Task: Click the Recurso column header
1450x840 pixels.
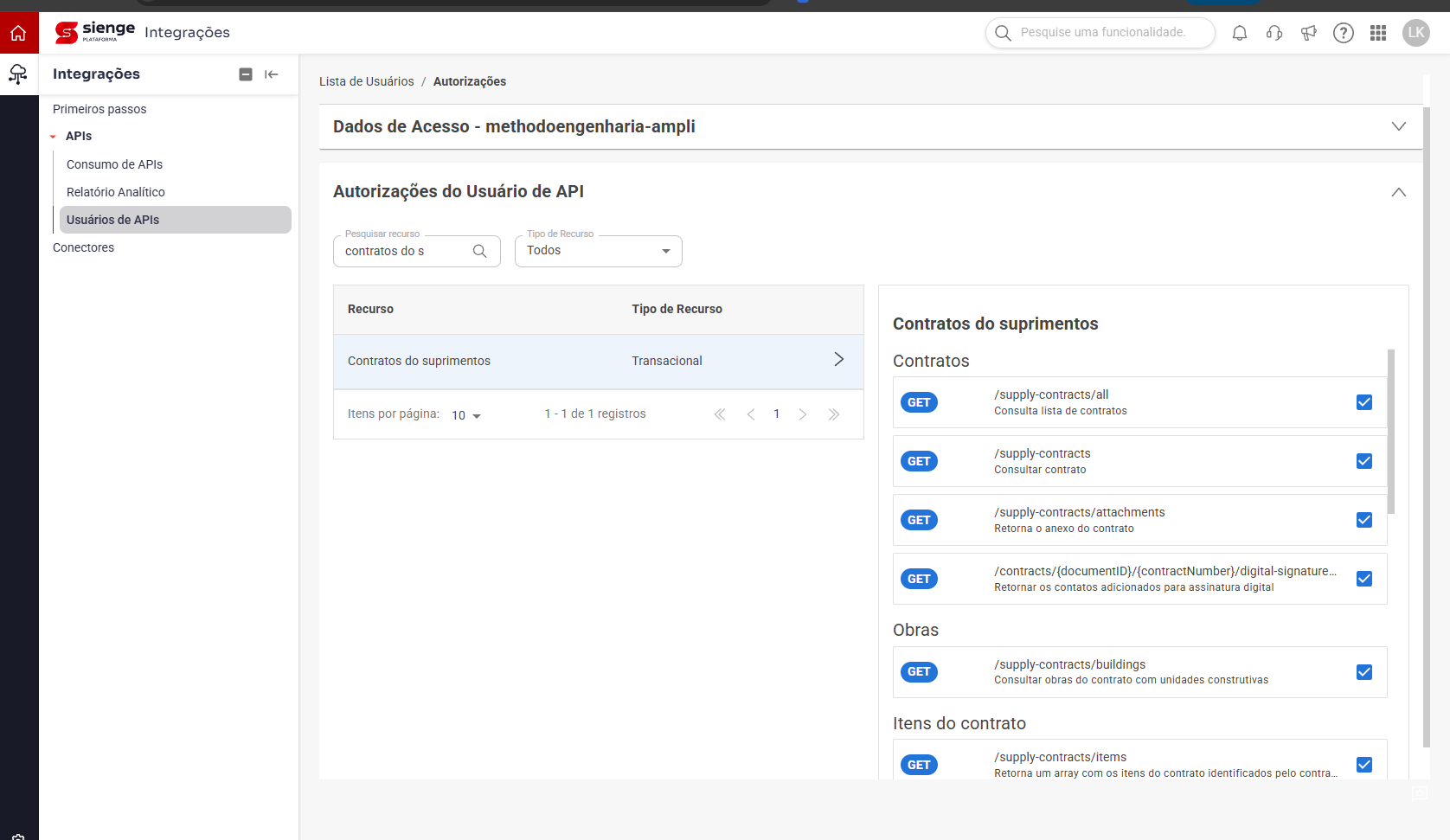Action: (x=370, y=309)
